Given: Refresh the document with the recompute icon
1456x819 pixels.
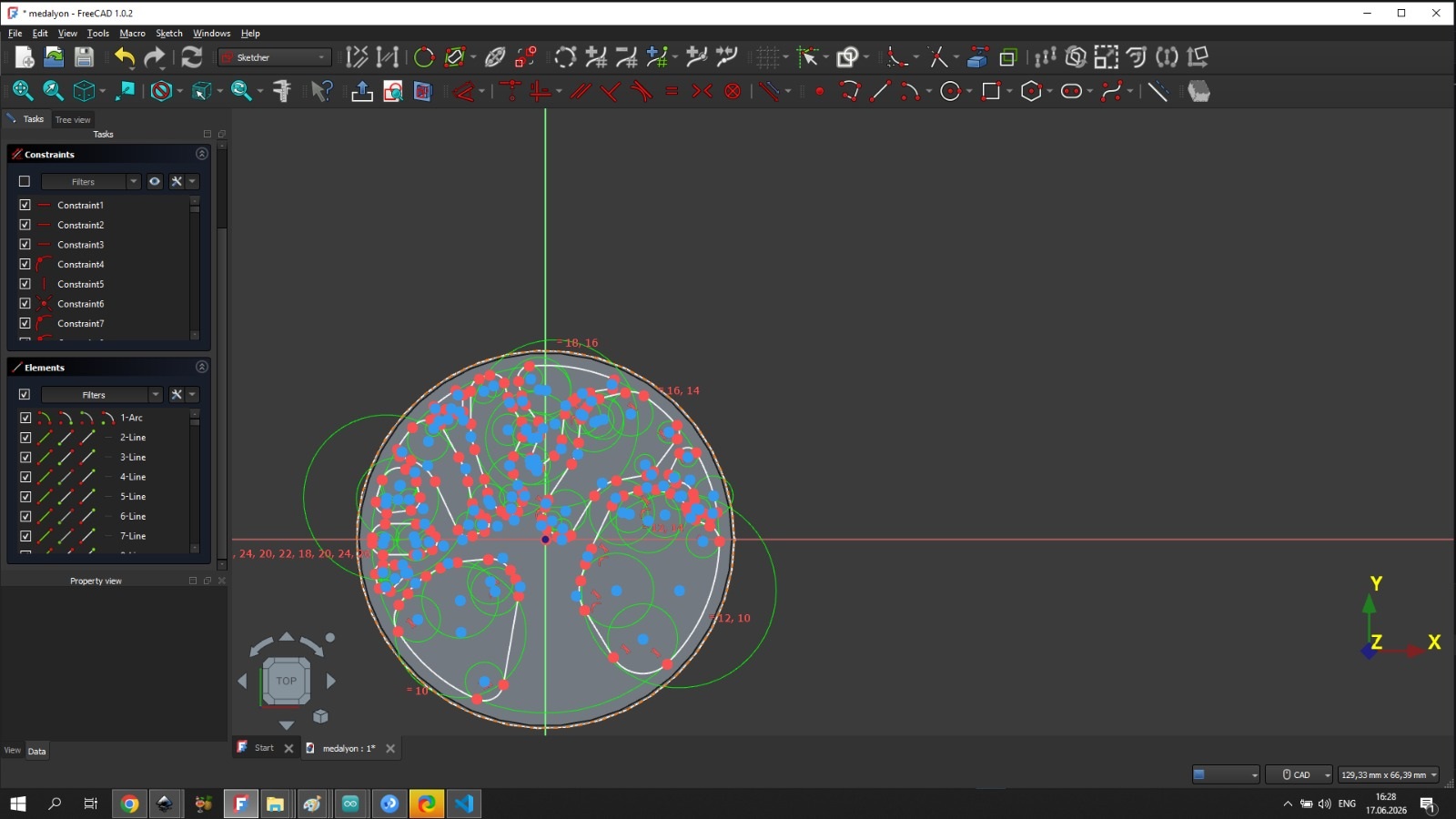Looking at the screenshot, I should pyautogui.click(x=191, y=57).
